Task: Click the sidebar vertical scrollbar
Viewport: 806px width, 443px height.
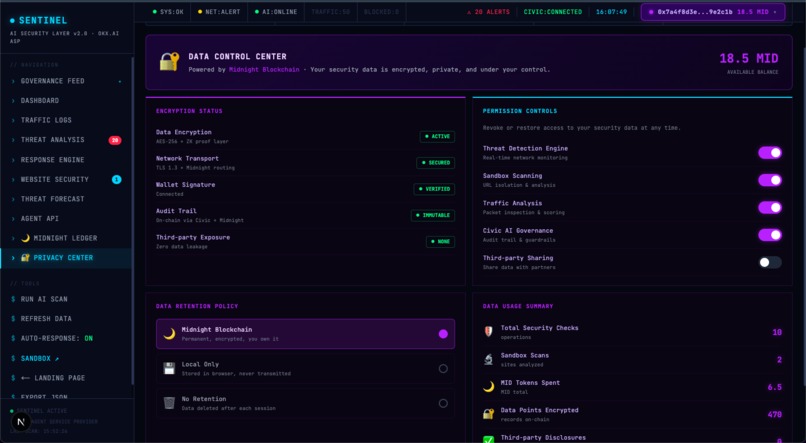Action: click(132, 221)
